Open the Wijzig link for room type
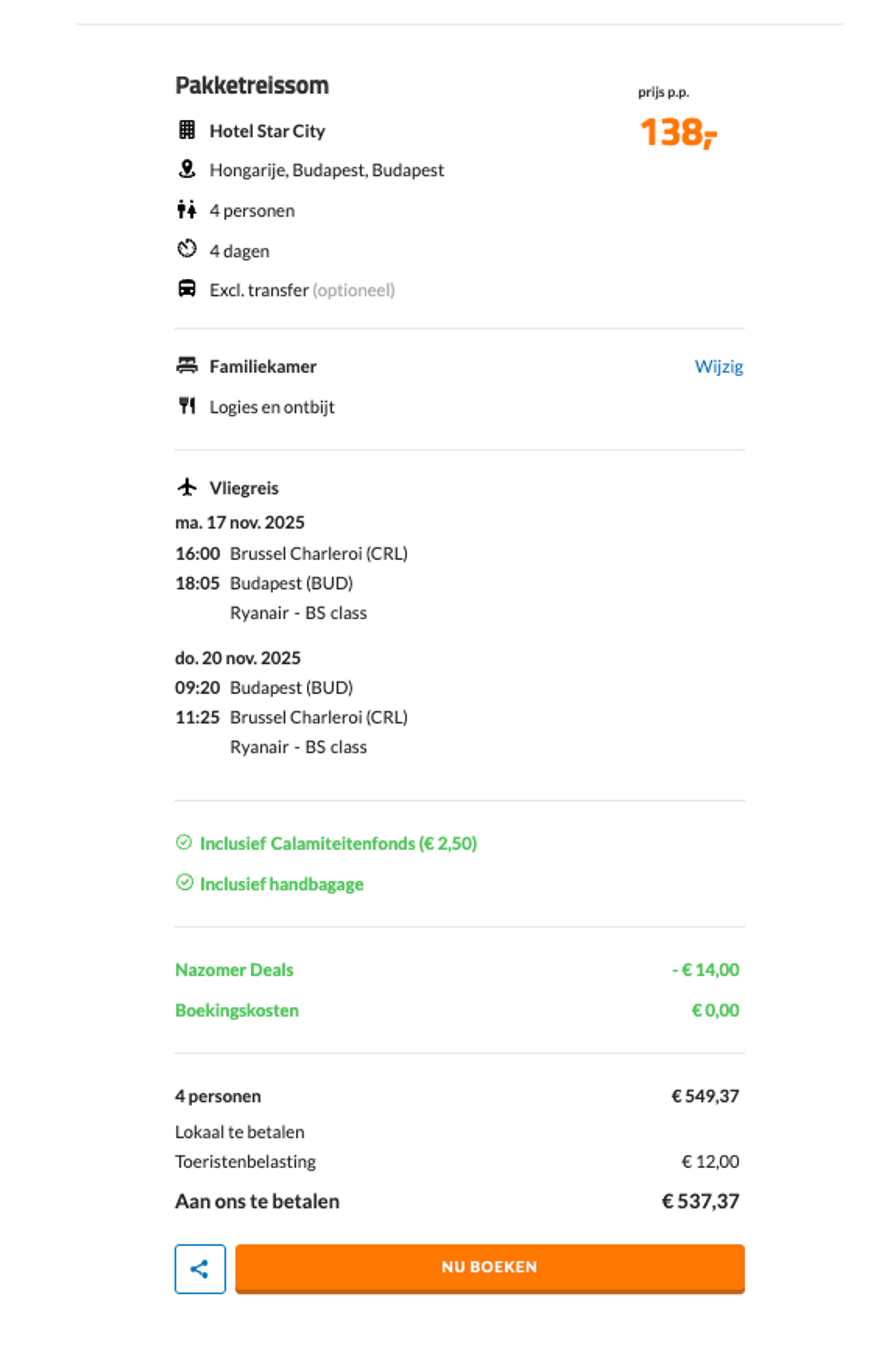The image size is (896, 1361). pos(718,366)
